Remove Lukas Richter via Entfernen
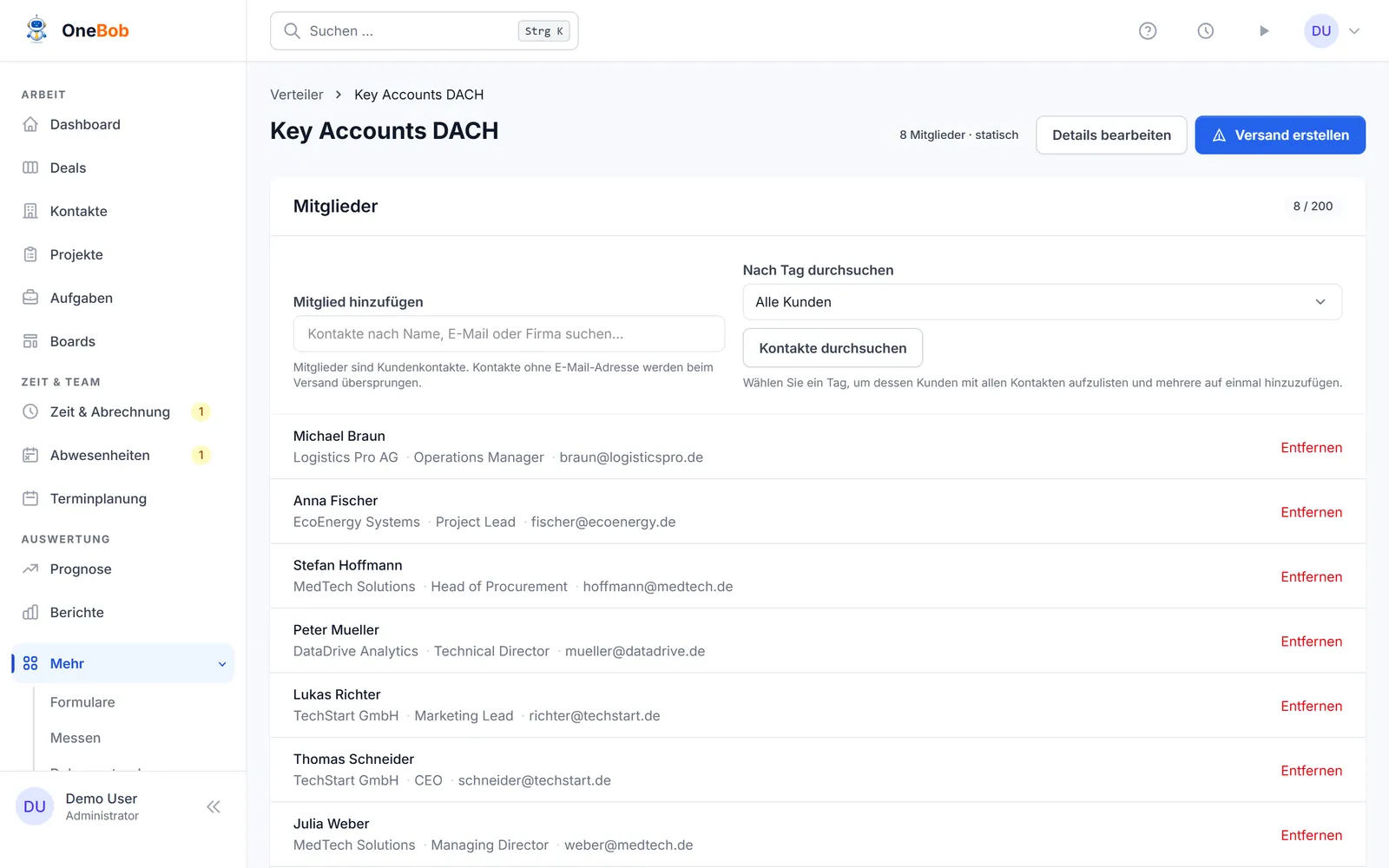The height and width of the screenshot is (868, 1389). (1311, 707)
